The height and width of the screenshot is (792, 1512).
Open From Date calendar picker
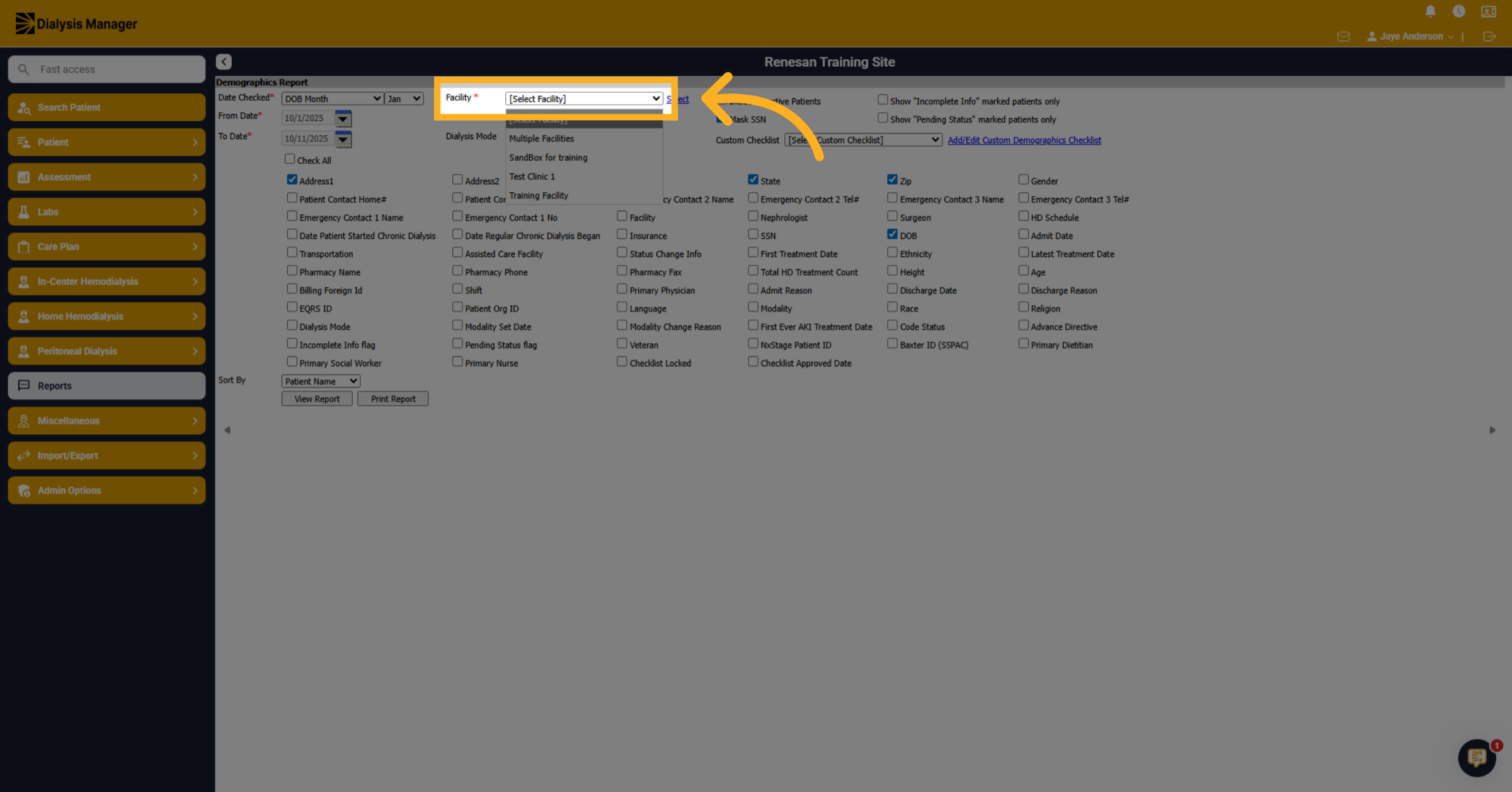tap(343, 118)
